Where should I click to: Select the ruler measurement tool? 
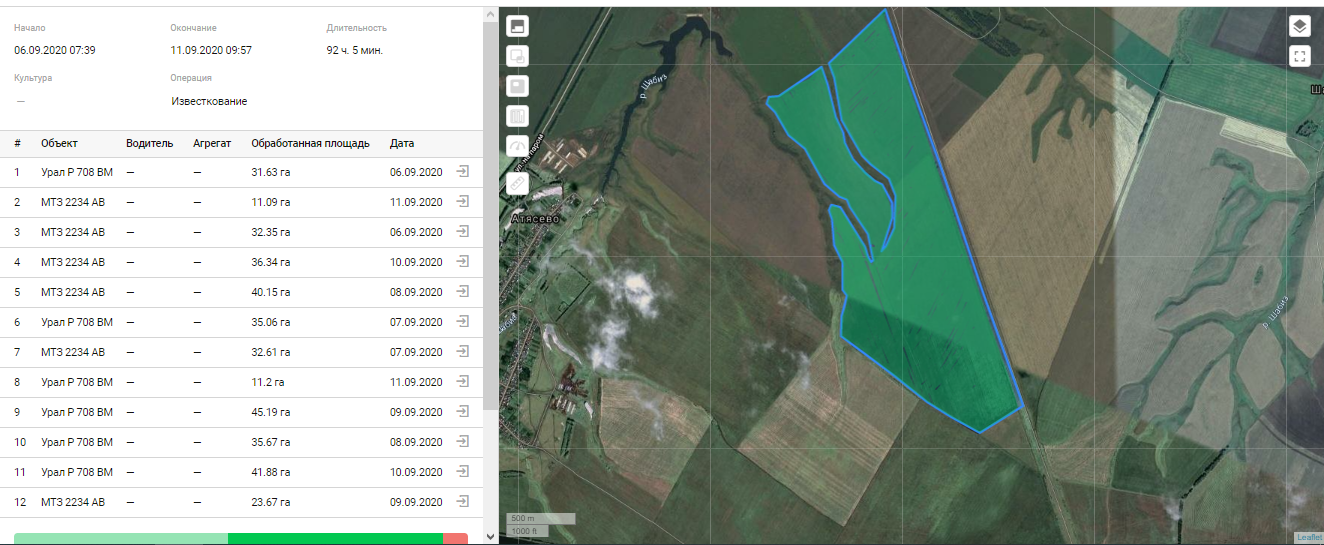(x=517, y=182)
